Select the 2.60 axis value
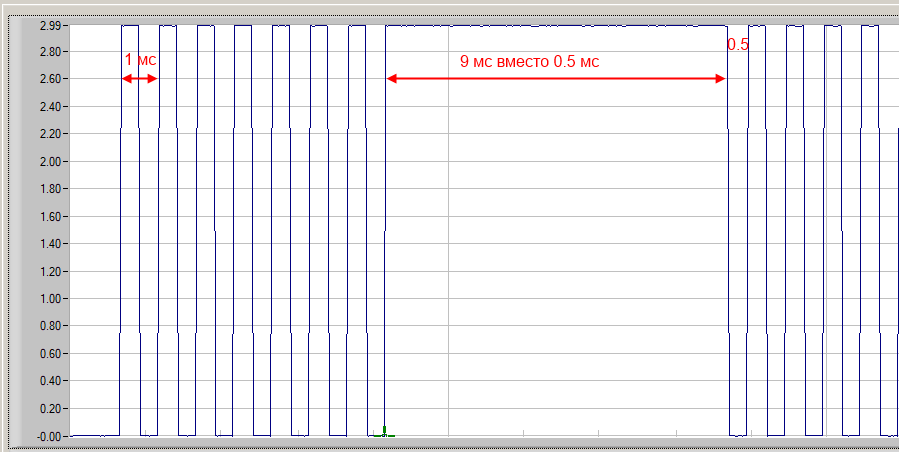 tap(50, 79)
